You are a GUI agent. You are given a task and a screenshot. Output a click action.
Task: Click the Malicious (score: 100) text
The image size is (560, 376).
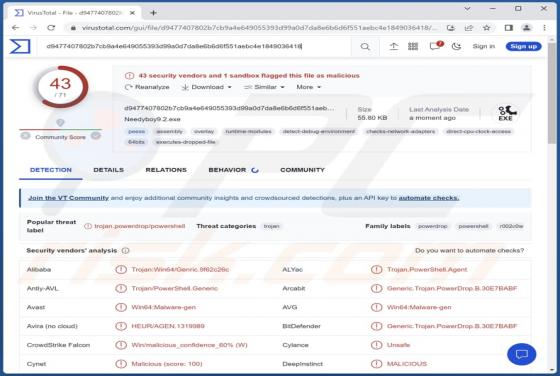pyautogui.click(x=167, y=364)
